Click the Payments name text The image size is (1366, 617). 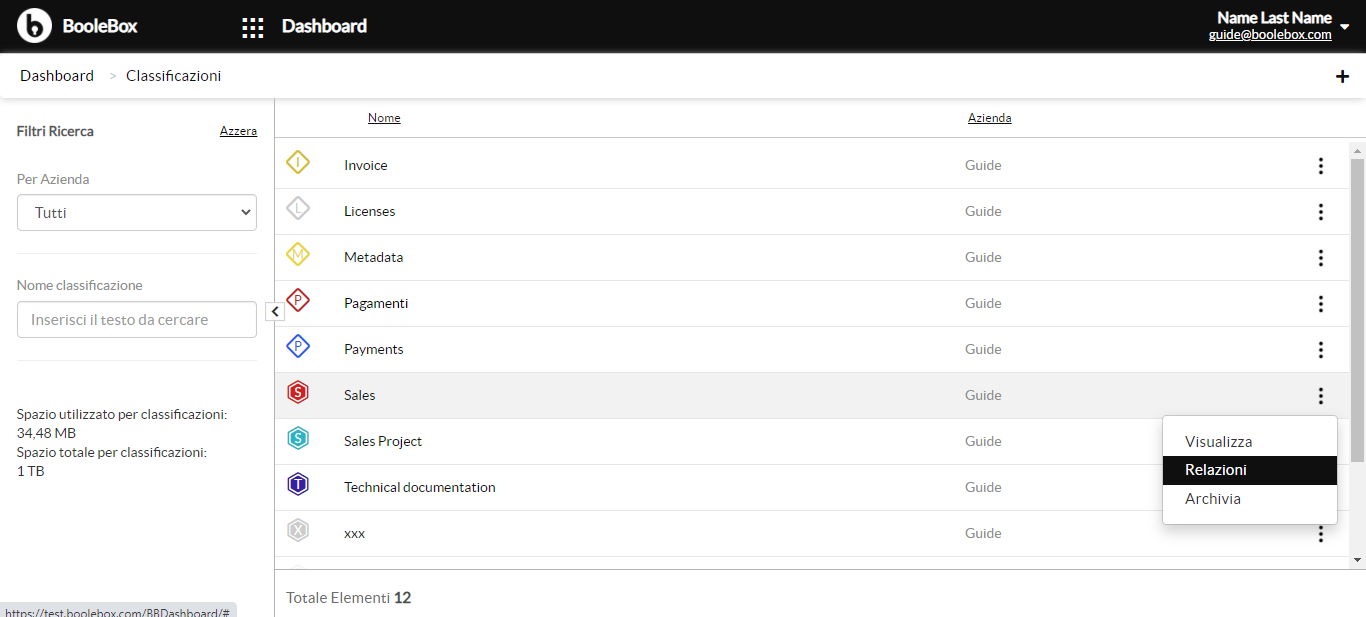(374, 350)
